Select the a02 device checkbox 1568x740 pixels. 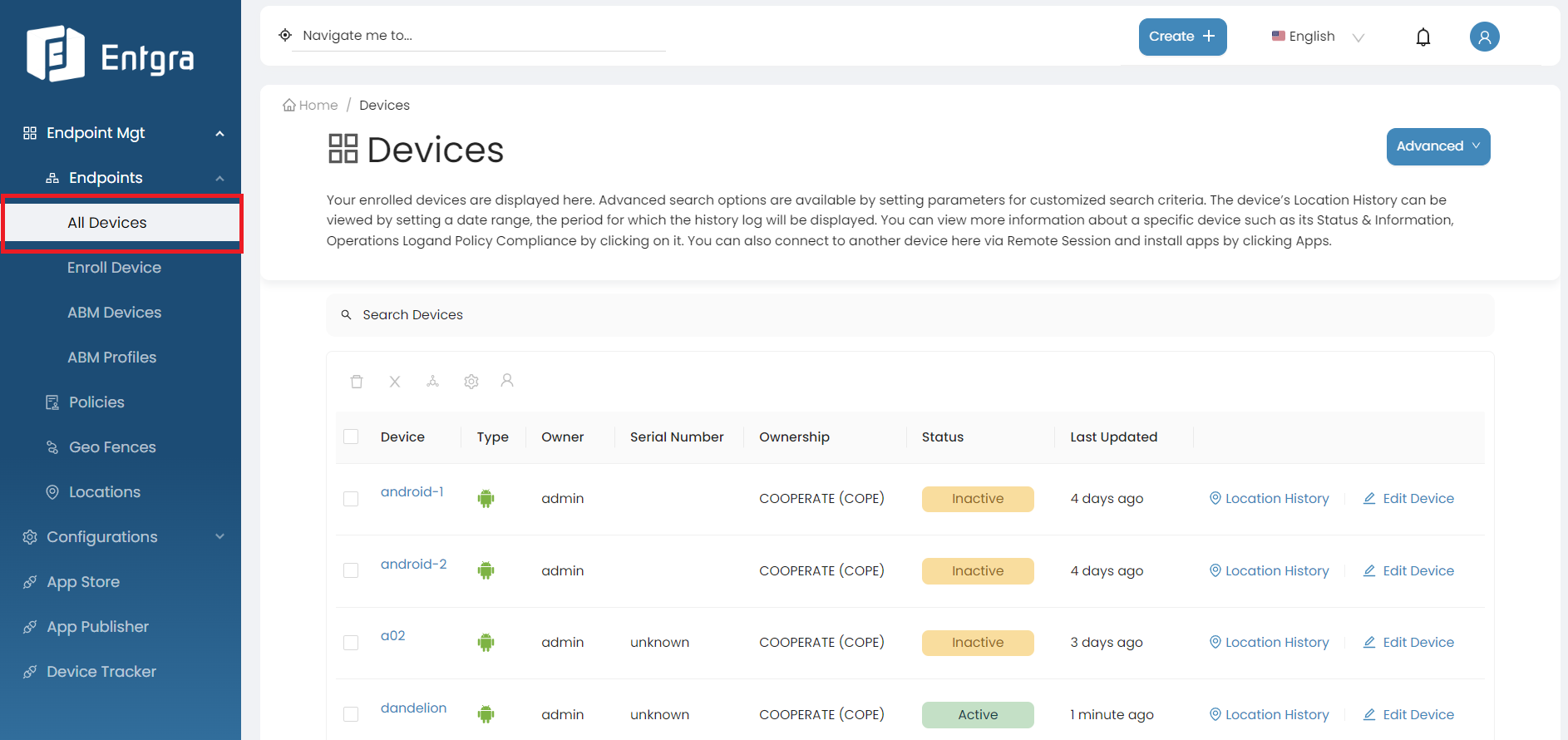coord(351,643)
